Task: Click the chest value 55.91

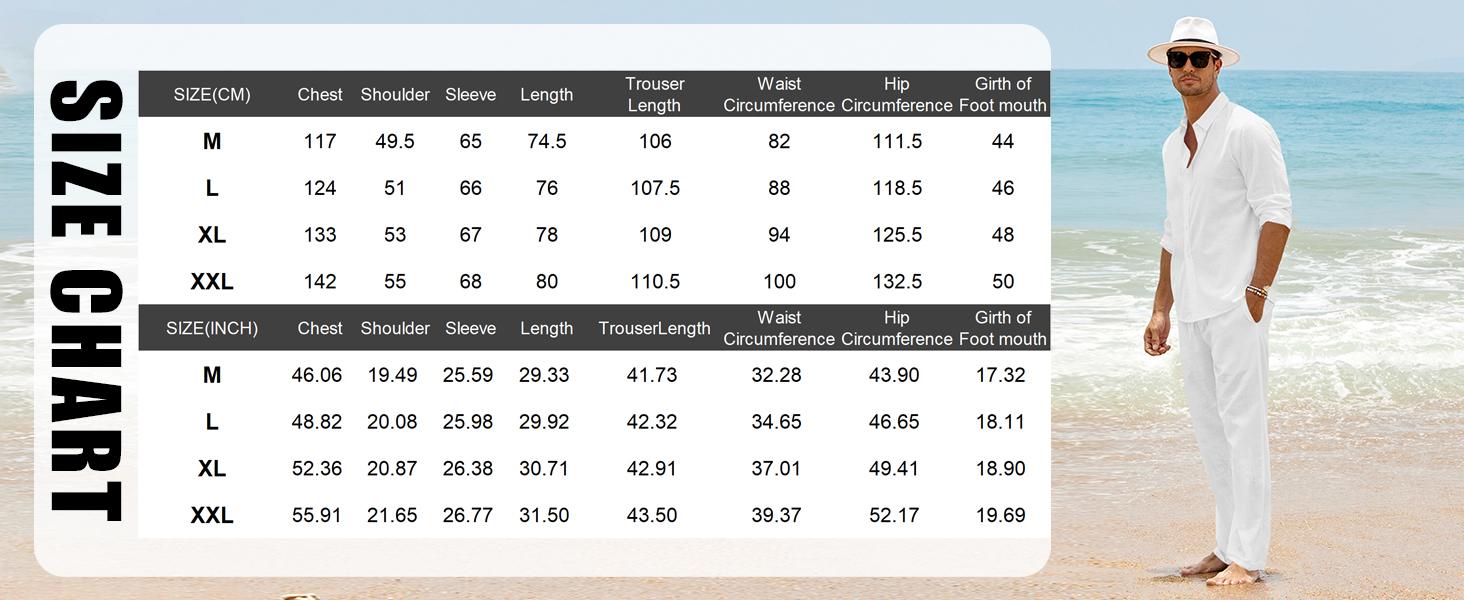Action: click(317, 515)
